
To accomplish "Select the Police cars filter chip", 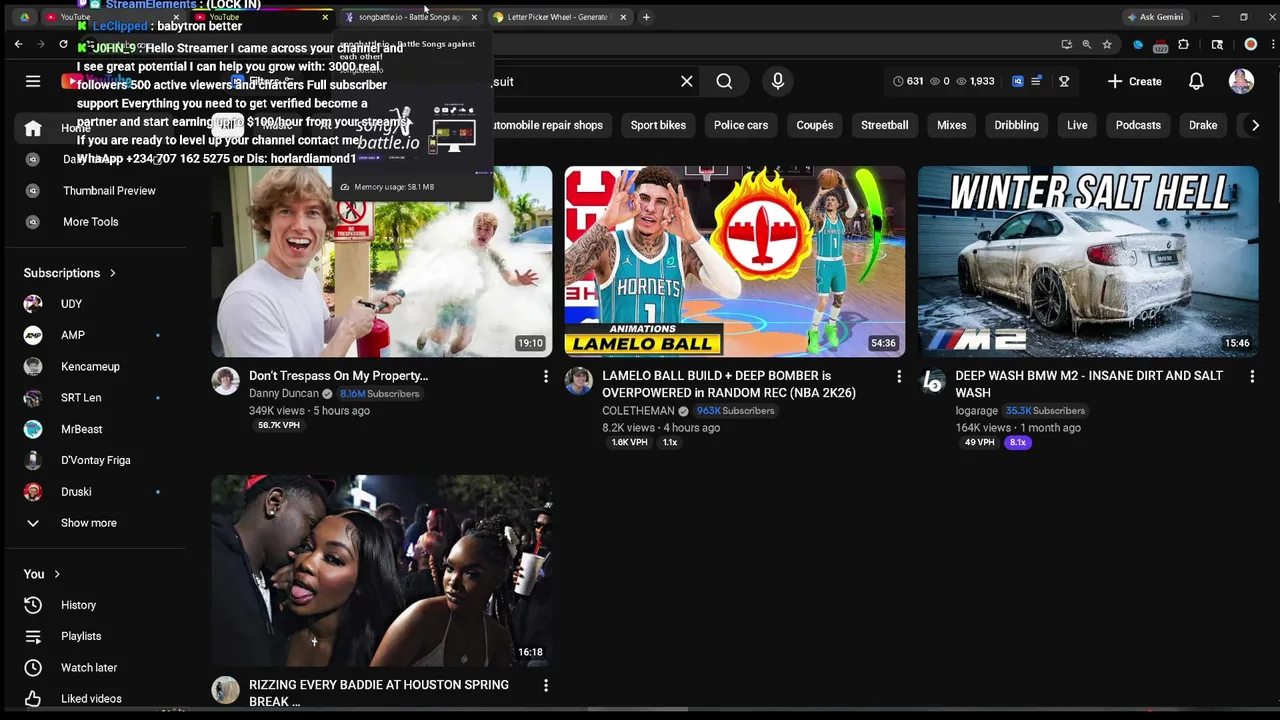I will 741,125.
